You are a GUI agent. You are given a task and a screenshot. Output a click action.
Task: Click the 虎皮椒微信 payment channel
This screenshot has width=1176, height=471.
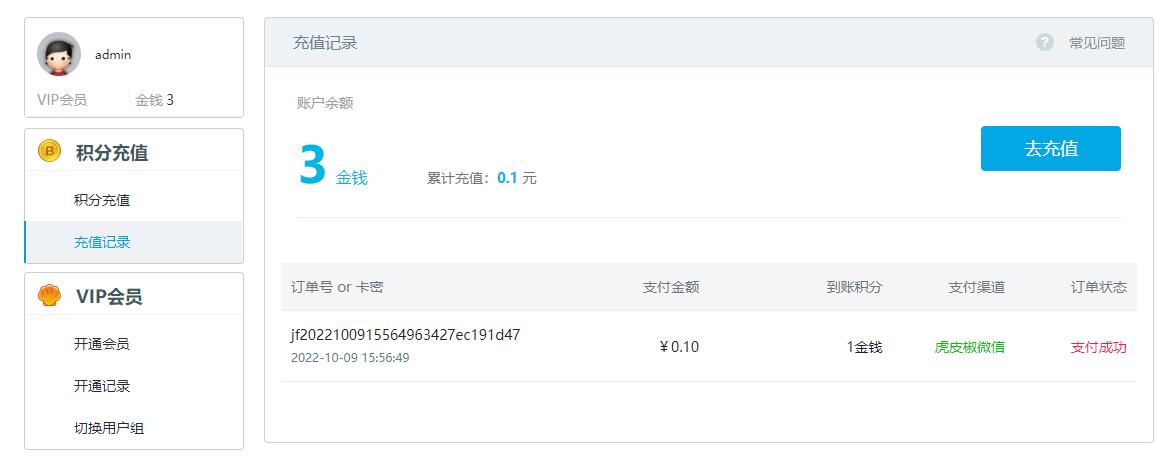coord(970,347)
